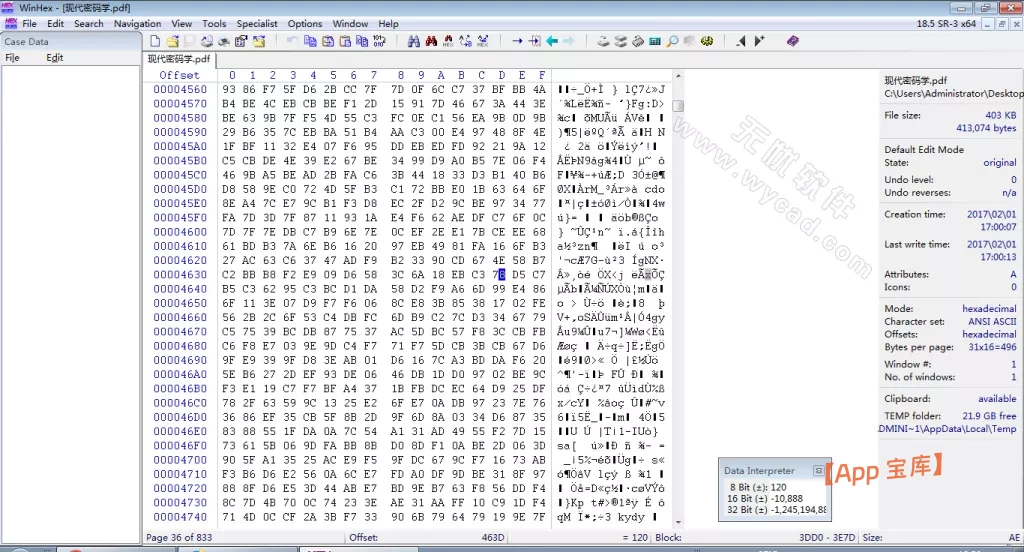Click the magnifier Analyze icon in toolbar

672,41
